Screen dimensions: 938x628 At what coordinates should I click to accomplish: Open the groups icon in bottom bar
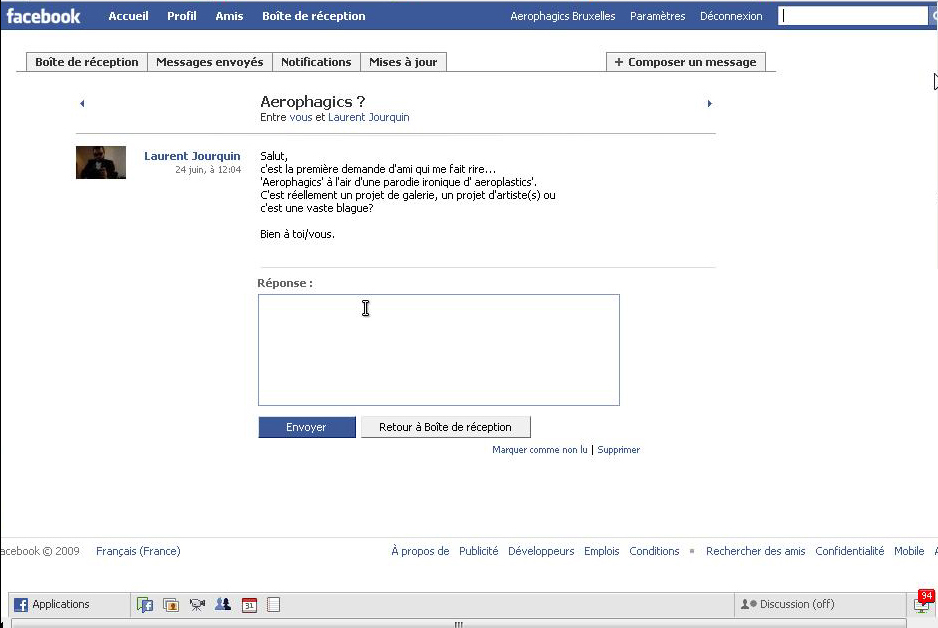223,604
